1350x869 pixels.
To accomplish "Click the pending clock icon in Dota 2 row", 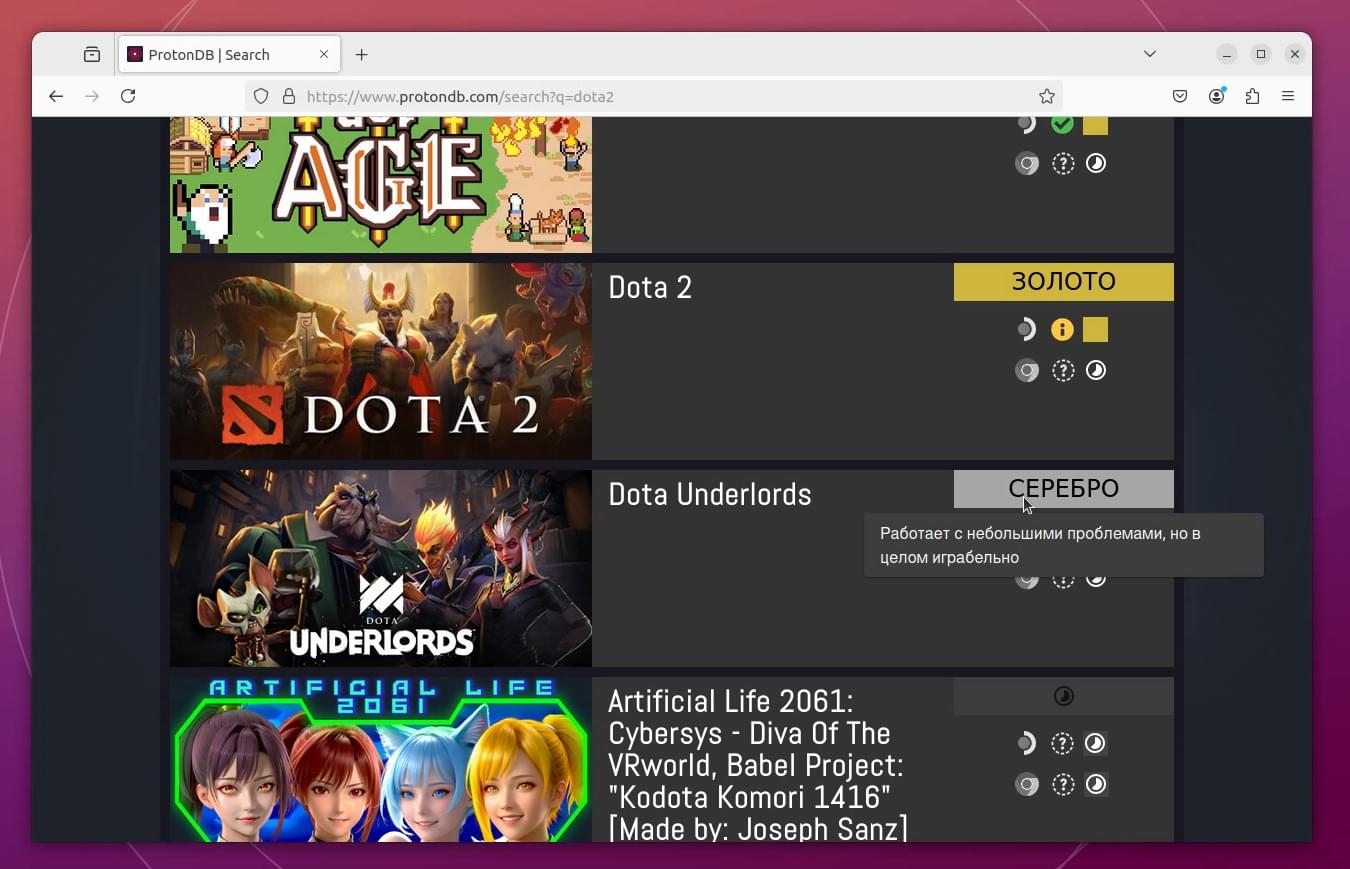I will coord(1096,370).
